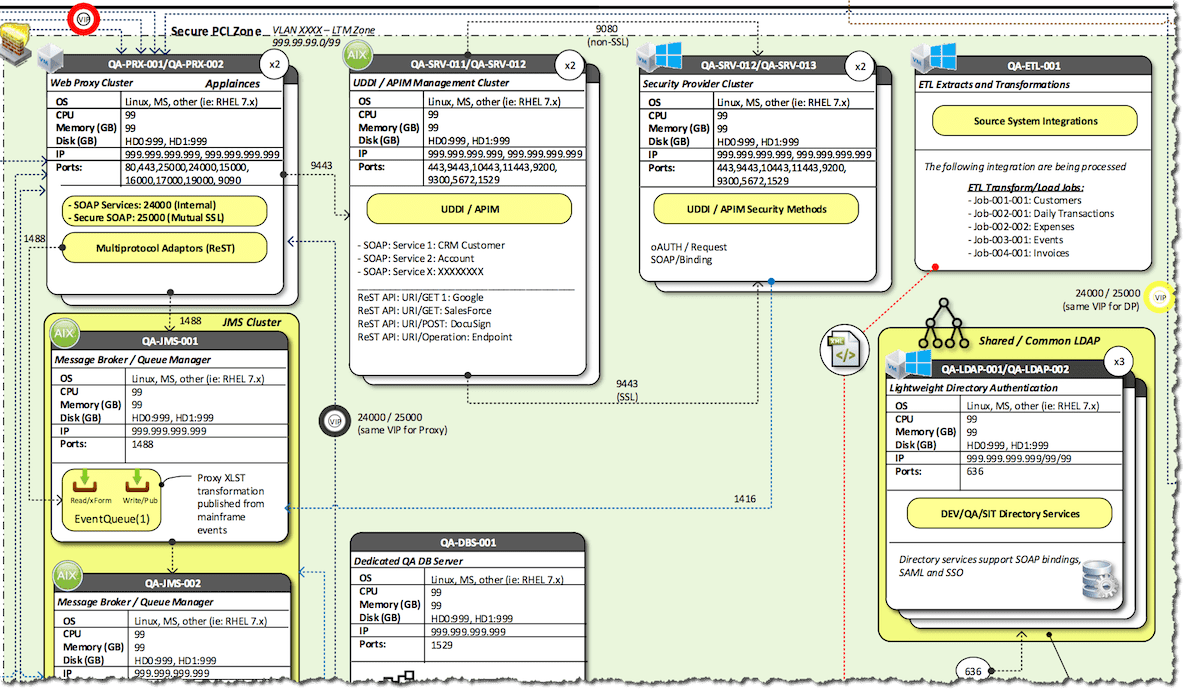Click the Multiprotocol Adaptors (ReST) button

pyautogui.click(x=163, y=248)
